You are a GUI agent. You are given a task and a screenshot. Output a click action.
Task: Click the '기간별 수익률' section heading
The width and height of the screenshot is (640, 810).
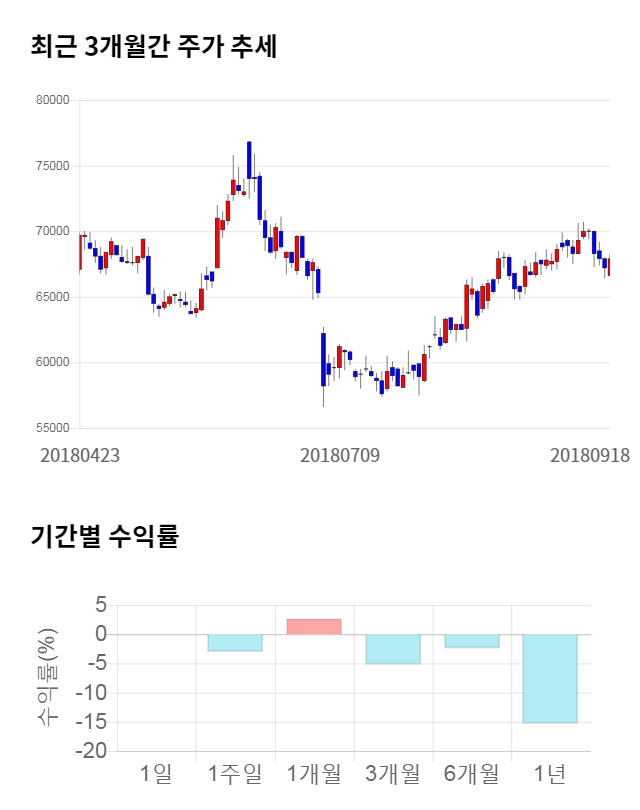104,536
